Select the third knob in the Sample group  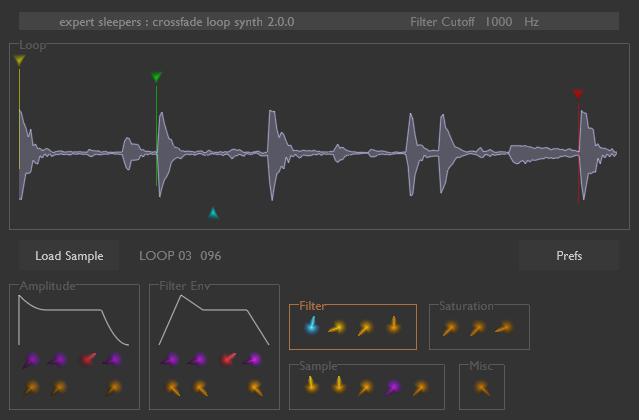(x=366, y=387)
